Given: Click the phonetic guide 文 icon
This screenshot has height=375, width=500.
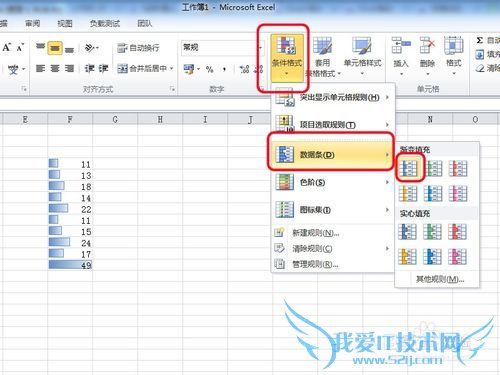Looking at the screenshot, I should (x=13, y=69).
